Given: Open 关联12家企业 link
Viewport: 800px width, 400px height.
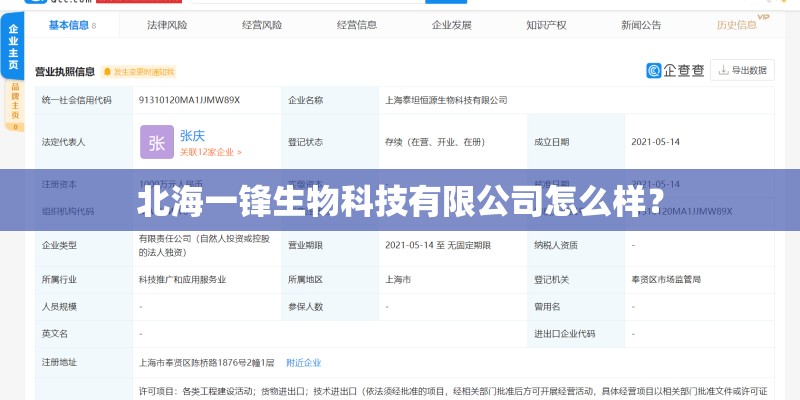Looking at the screenshot, I should (x=211, y=152).
